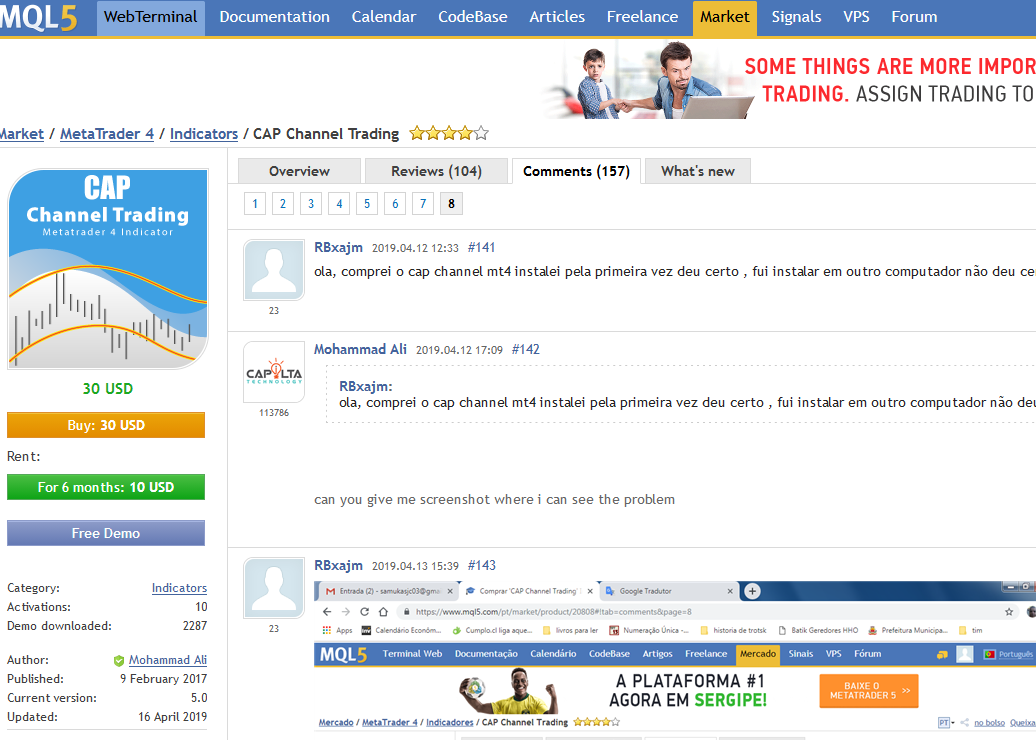Open author Mohammad Ali's profile link
This screenshot has width=1036, height=740.
pyautogui.click(x=168, y=660)
